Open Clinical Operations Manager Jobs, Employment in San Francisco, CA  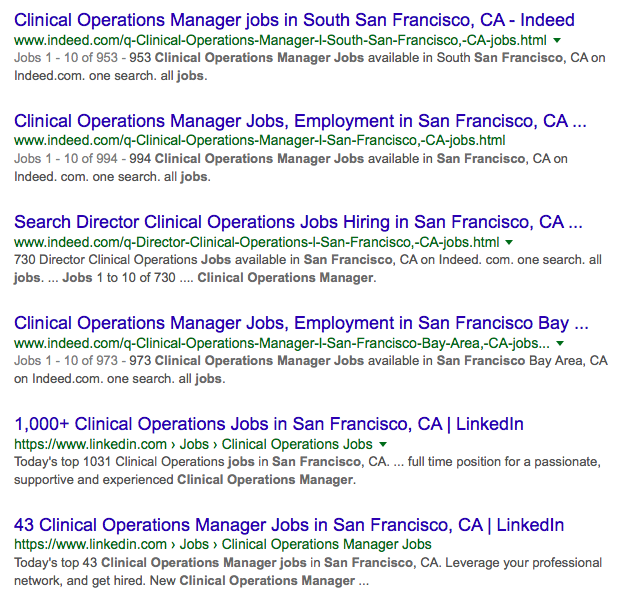point(300,121)
